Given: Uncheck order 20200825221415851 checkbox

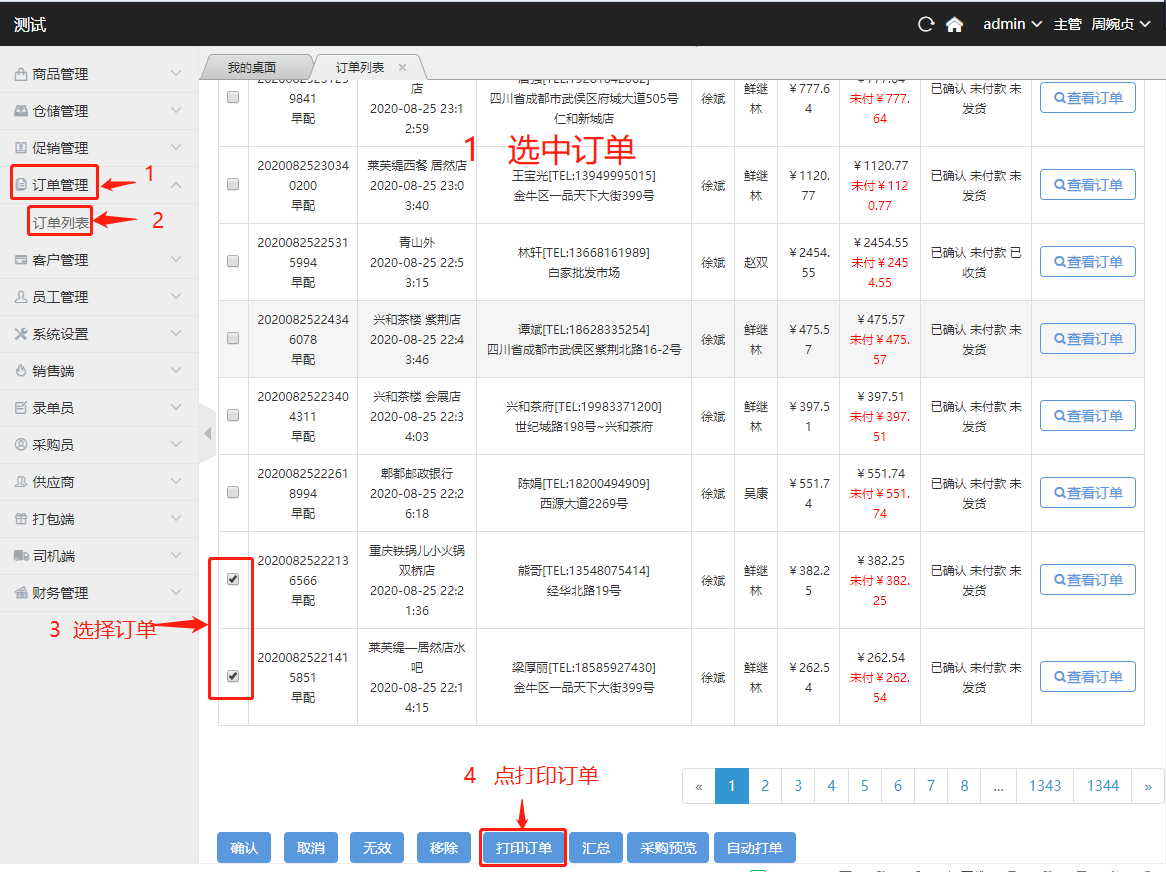Looking at the screenshot, I should point(233,676).
